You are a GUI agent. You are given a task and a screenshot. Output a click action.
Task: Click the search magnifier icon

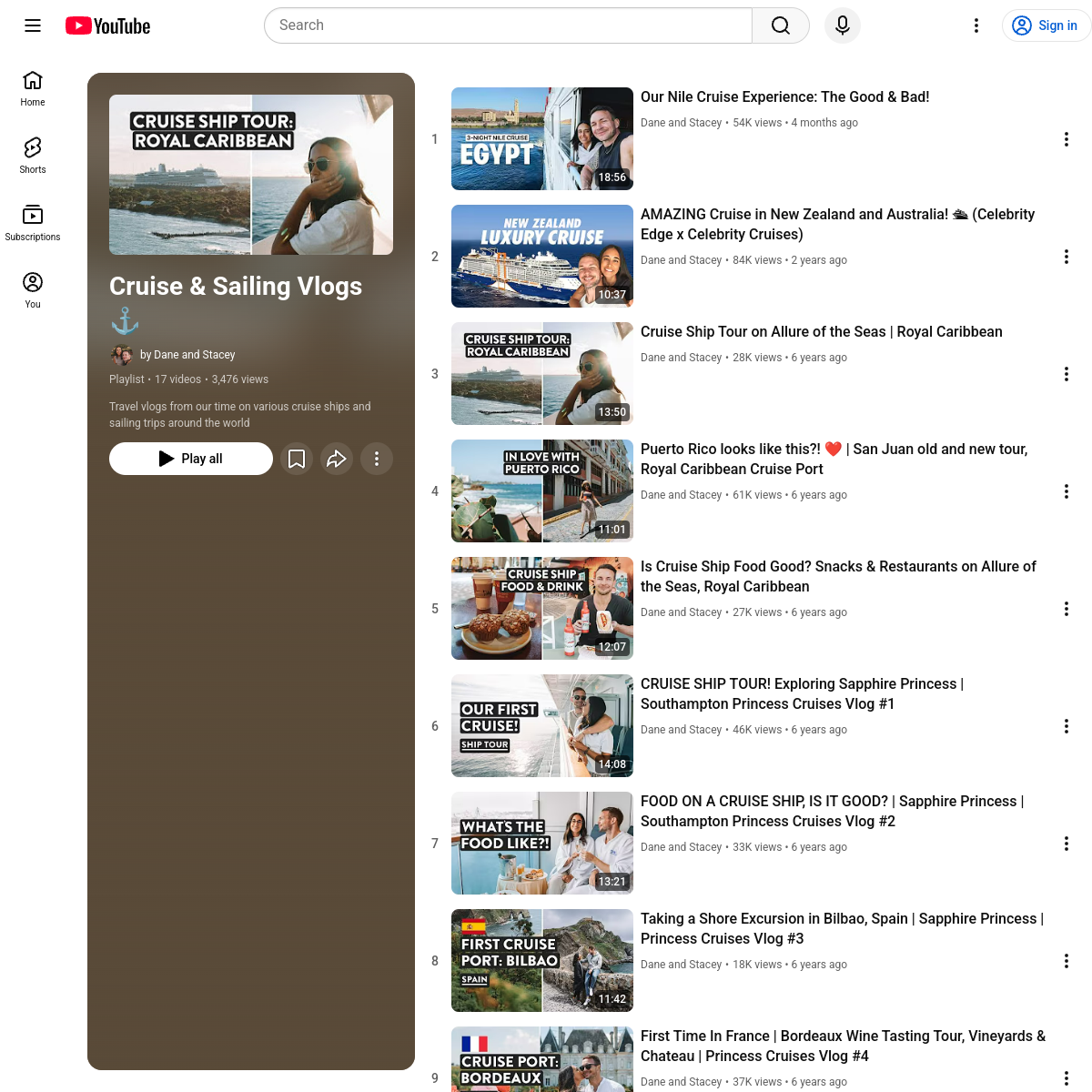780,25
